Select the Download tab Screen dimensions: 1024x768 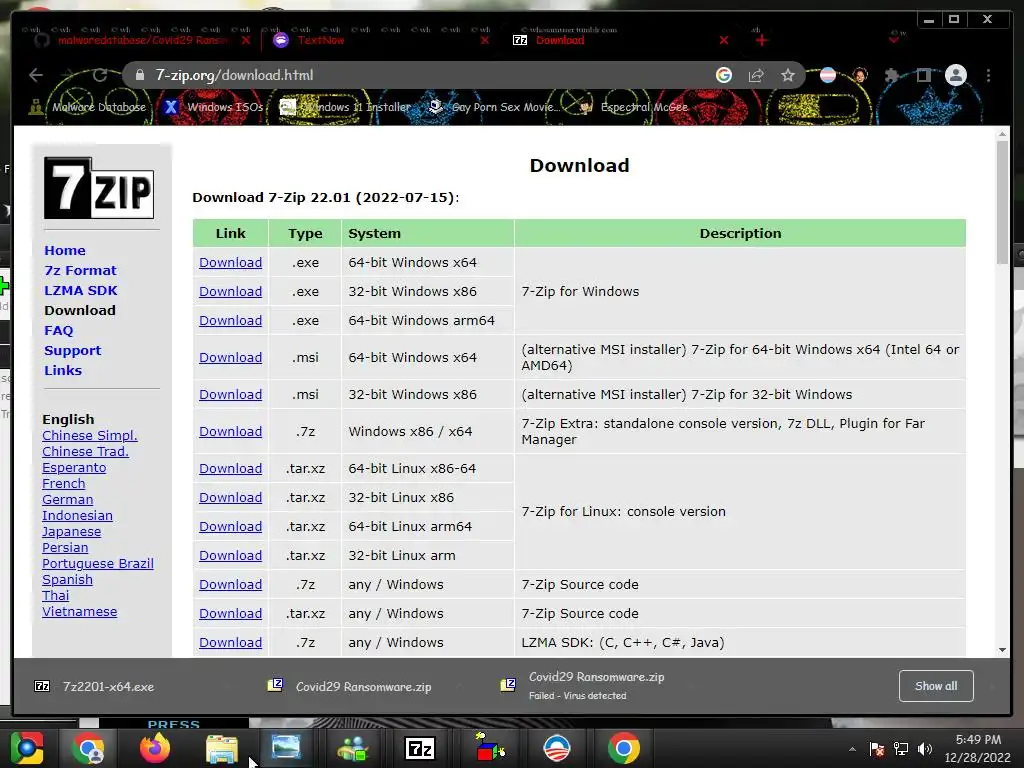[620, 40]
